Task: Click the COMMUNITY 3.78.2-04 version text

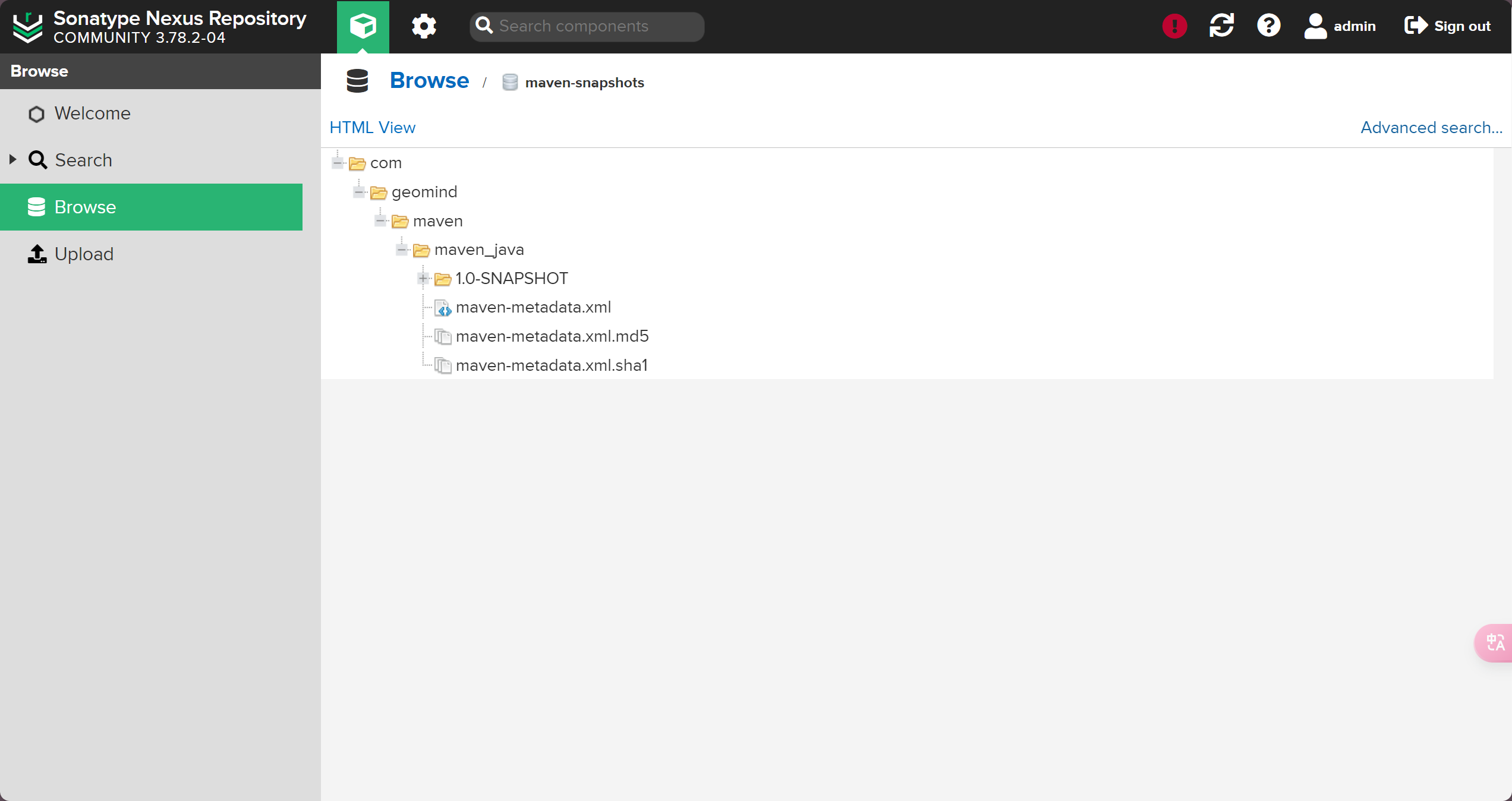Action: (140, 37)
